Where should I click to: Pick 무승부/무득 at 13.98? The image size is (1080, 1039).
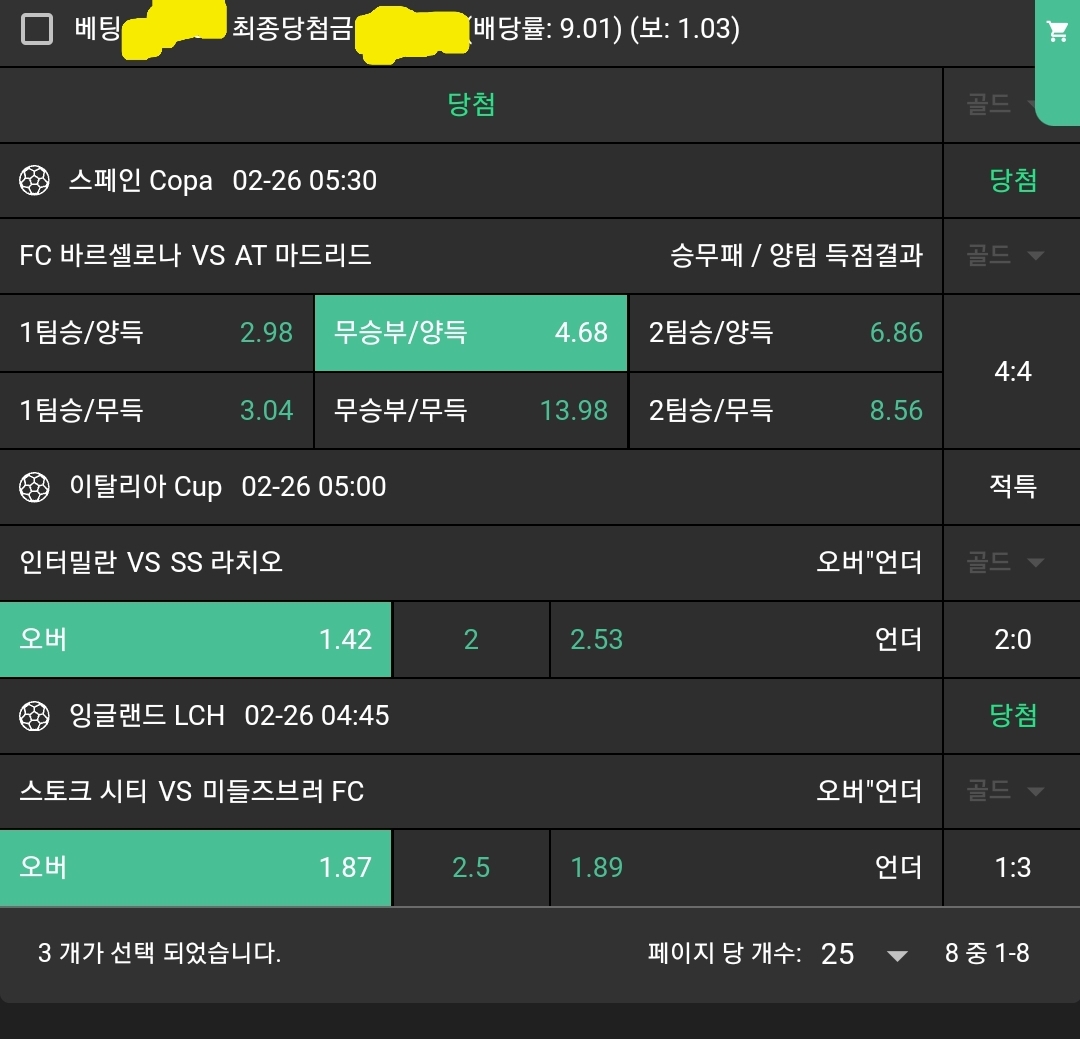(471, 410)
